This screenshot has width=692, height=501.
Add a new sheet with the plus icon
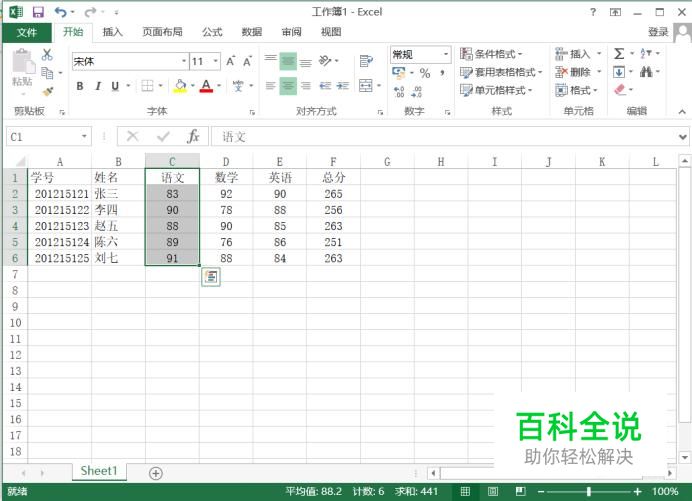click(x=155, y=472)
